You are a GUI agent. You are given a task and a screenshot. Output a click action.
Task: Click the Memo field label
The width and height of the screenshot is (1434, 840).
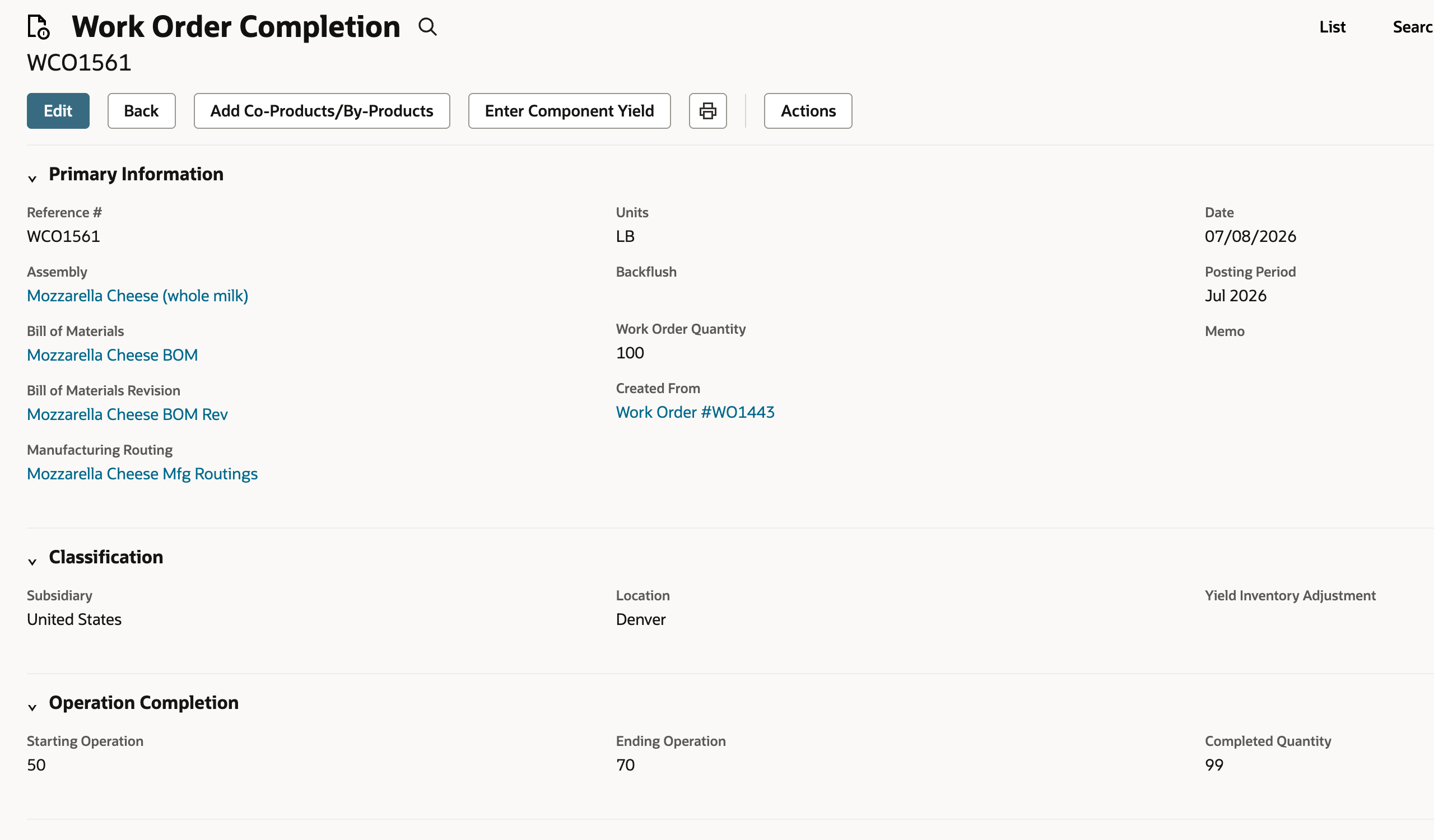pos(1225,331)
